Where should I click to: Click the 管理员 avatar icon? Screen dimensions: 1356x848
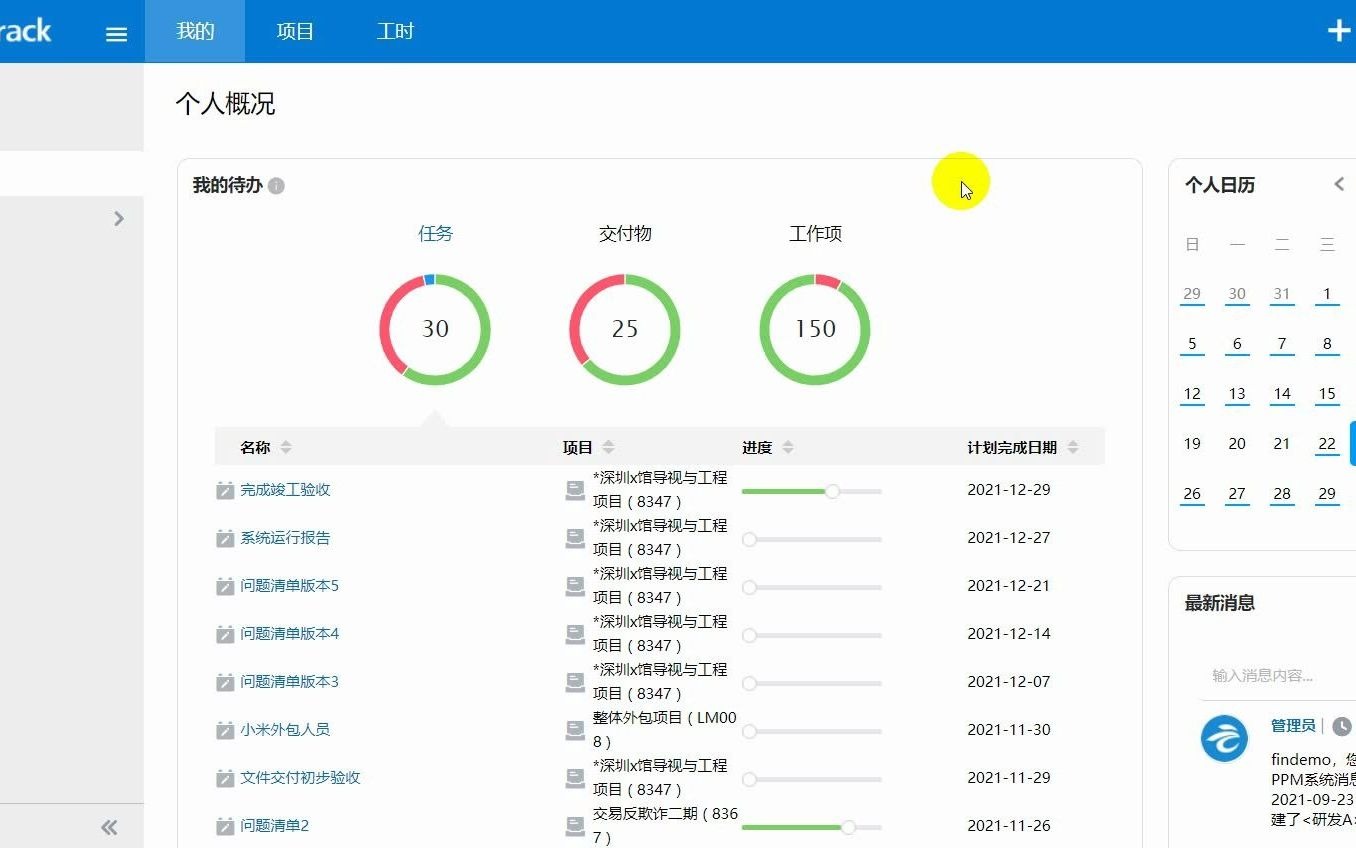pyautogui.click(x=1224, y=739)
